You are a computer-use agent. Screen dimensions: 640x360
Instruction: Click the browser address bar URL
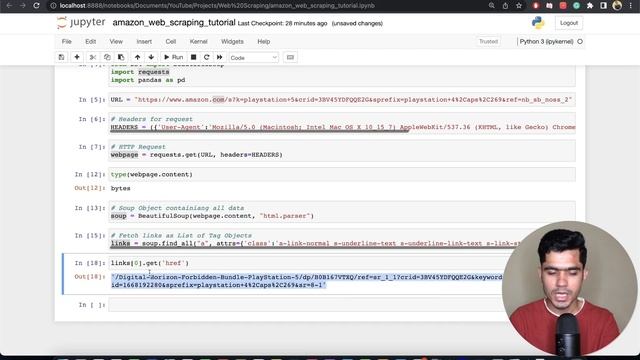point(217,6)
